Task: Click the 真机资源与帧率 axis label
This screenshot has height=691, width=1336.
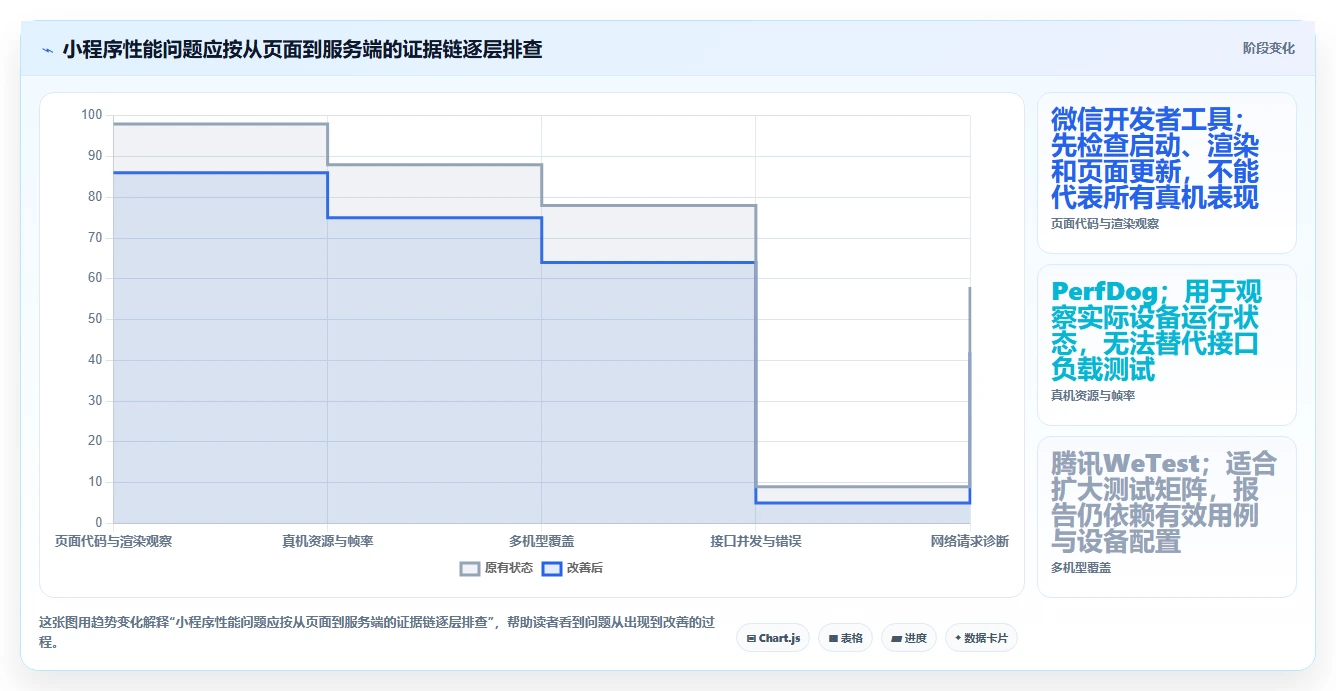Action: 328,541
